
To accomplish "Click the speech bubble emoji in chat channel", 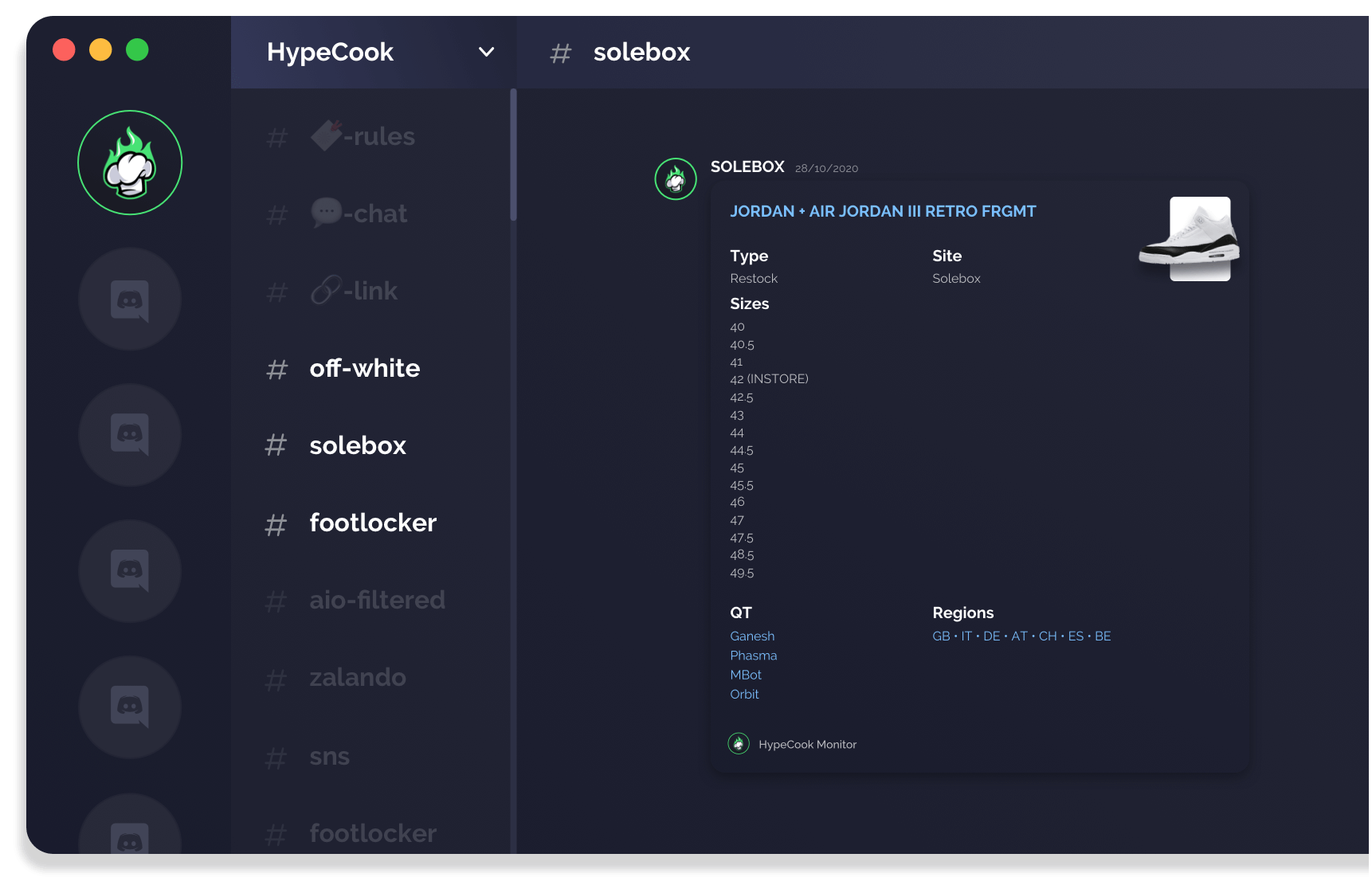I will (327, 213).
